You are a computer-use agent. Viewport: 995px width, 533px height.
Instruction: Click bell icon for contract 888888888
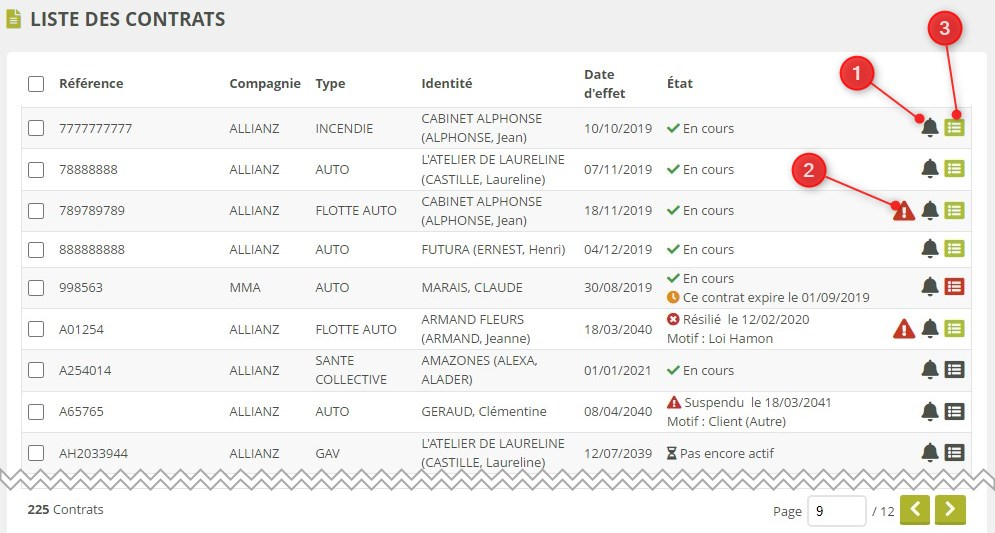point(930,249)
